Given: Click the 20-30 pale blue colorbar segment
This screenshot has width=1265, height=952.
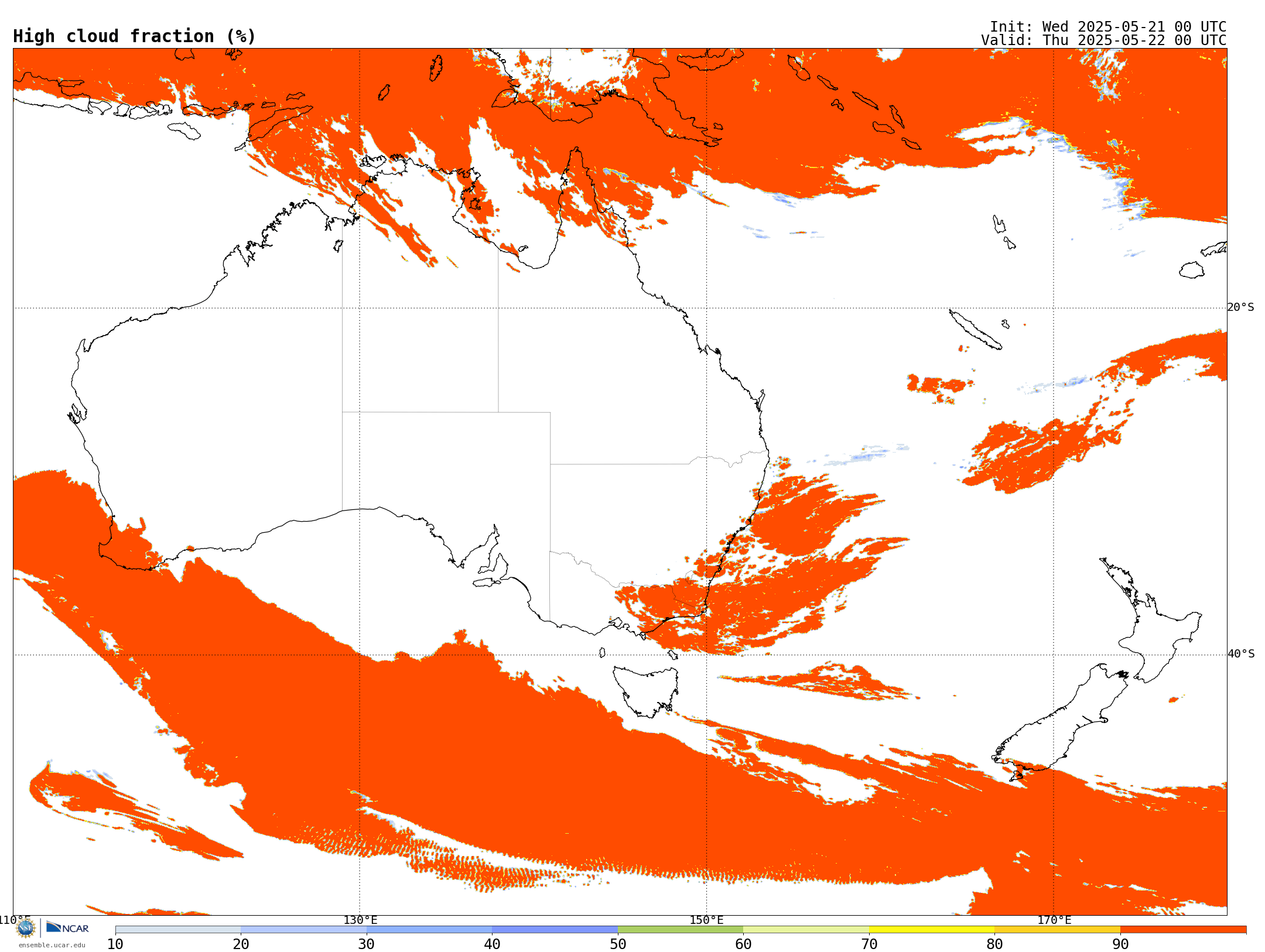Looking at the screenshot, I should (x=303, y=930).
